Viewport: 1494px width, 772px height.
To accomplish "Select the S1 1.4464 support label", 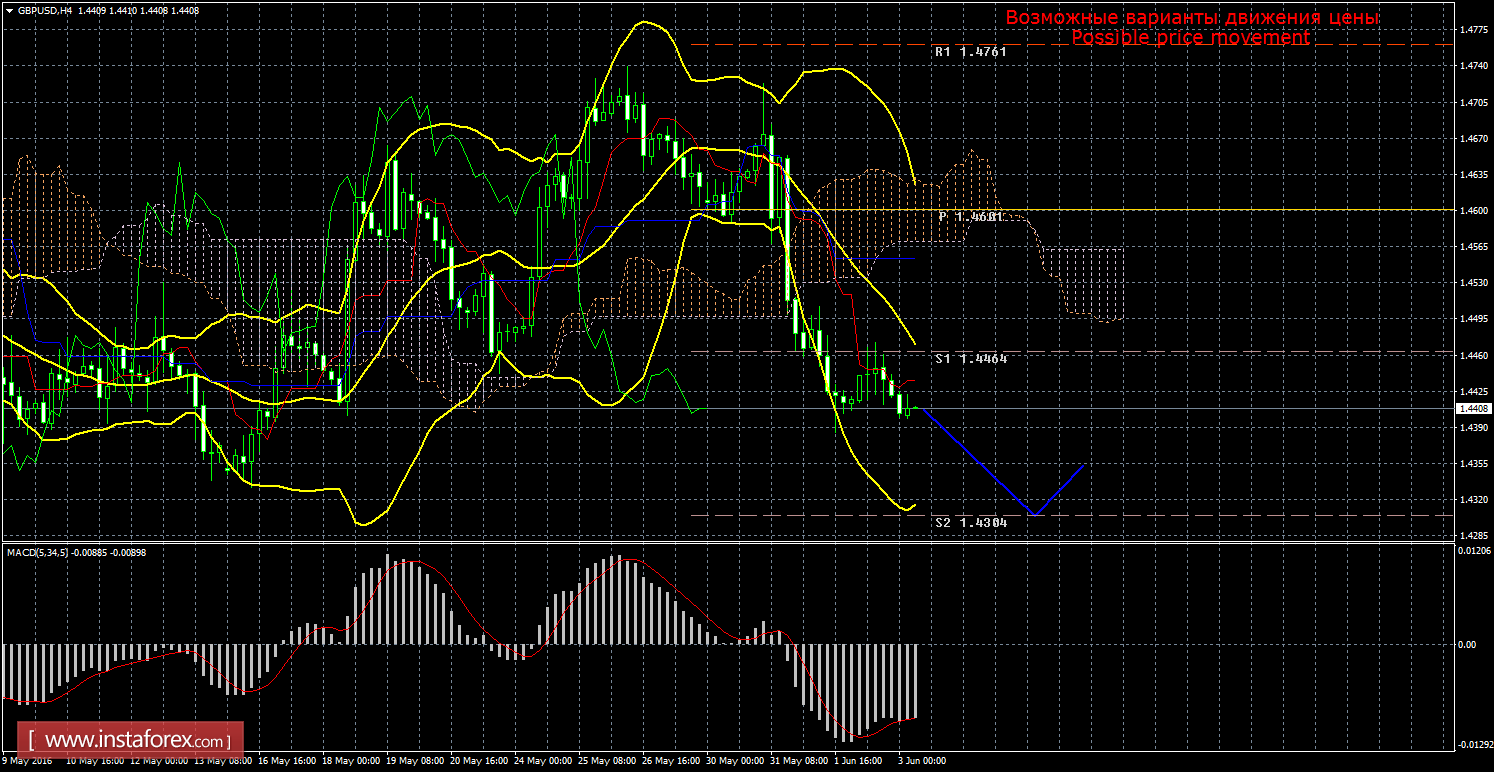I will 969,358.
